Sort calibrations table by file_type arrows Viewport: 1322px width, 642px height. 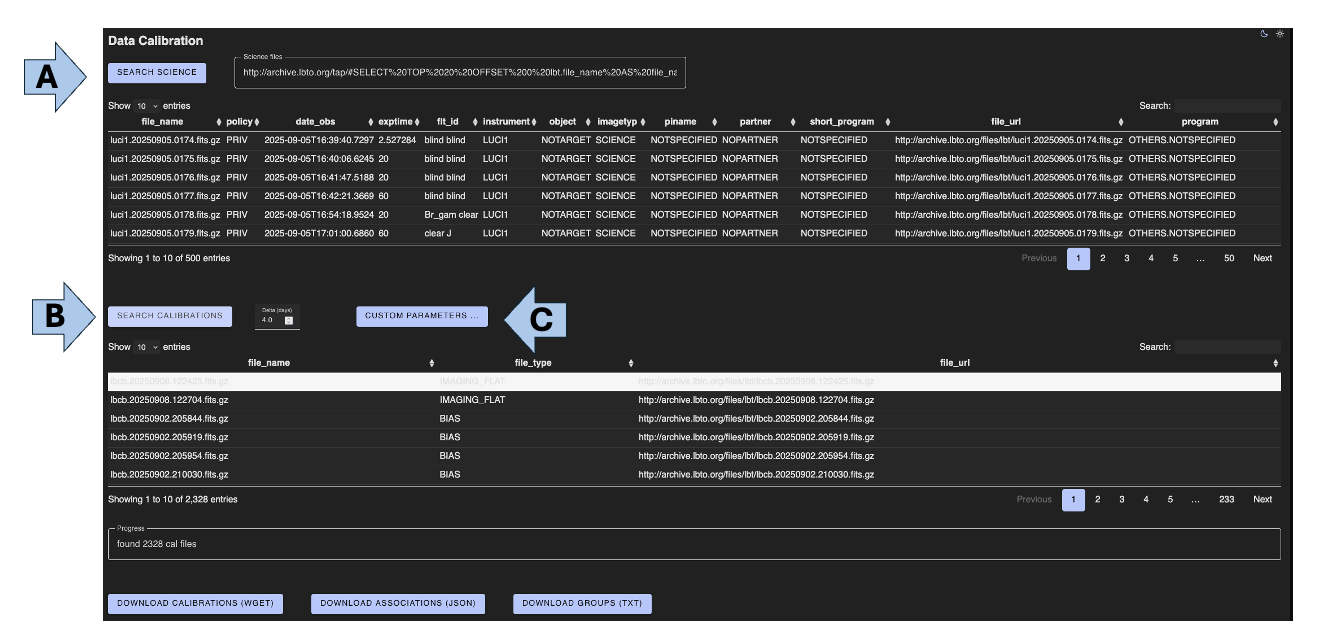[630, 363]
